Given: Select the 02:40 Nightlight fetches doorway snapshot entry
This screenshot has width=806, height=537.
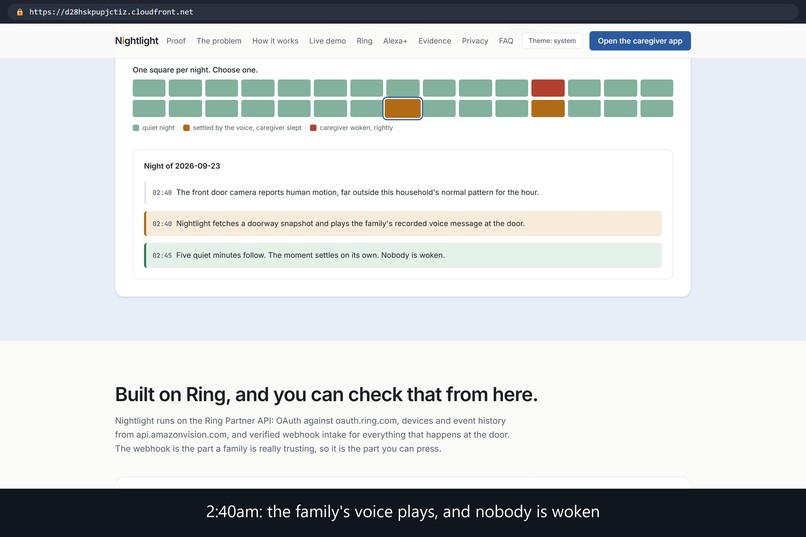Looking at the screenshot, I should pos(403,224).
